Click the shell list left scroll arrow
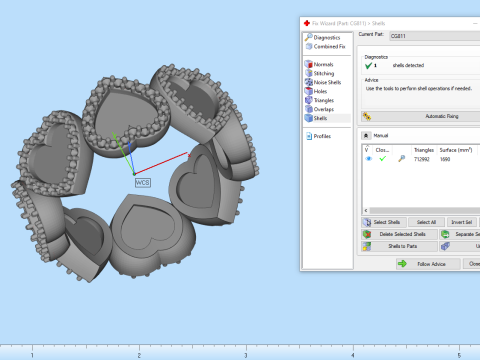Screen dimensions: 480x360 (x=366, y=211)
